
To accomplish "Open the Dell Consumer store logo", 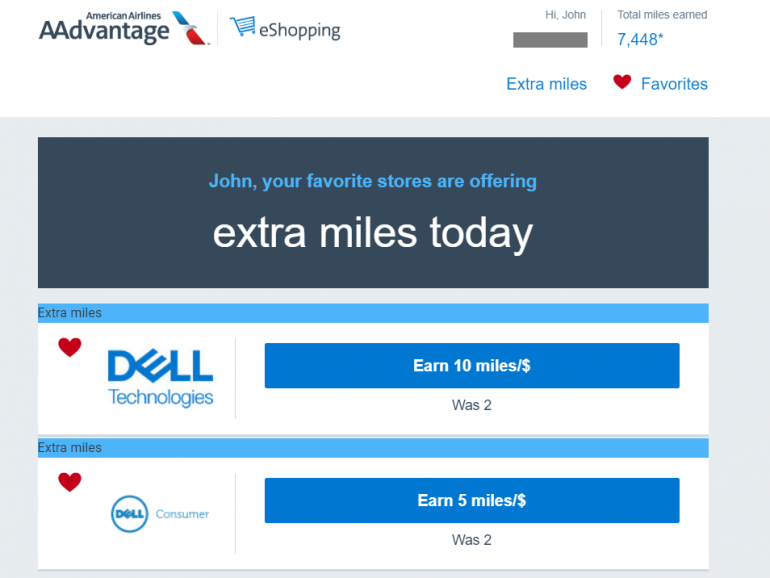I will pos(160,514).
